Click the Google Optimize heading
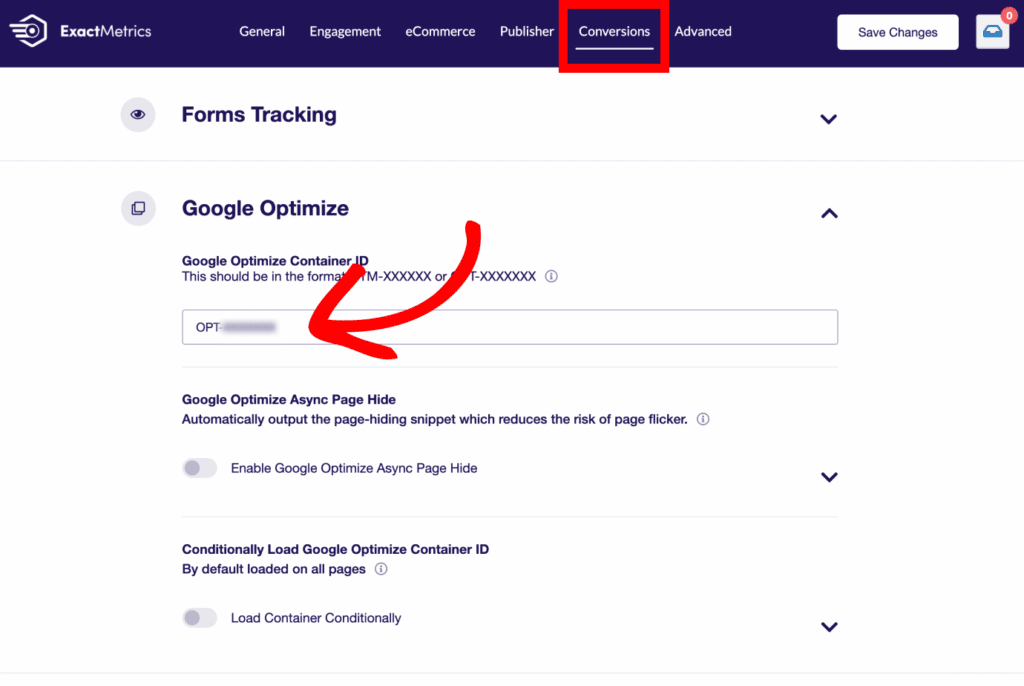The image size is (1024, 686). [x=265, y=208]
